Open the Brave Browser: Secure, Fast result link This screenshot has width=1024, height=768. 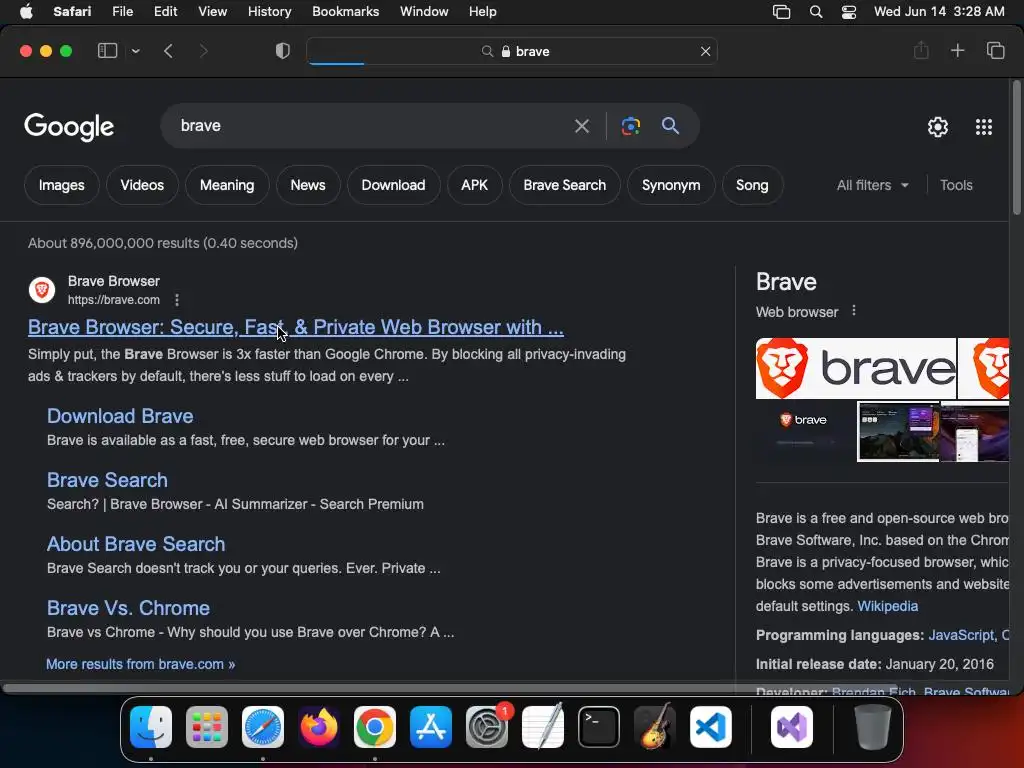tap(296, 327)
